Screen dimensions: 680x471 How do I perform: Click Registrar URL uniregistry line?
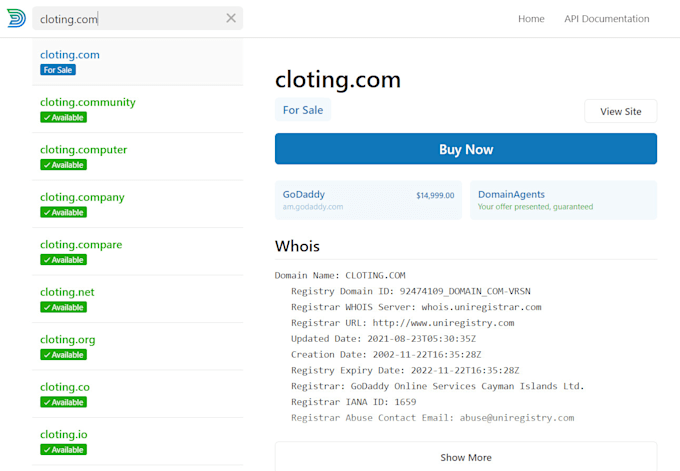point(402,323)
